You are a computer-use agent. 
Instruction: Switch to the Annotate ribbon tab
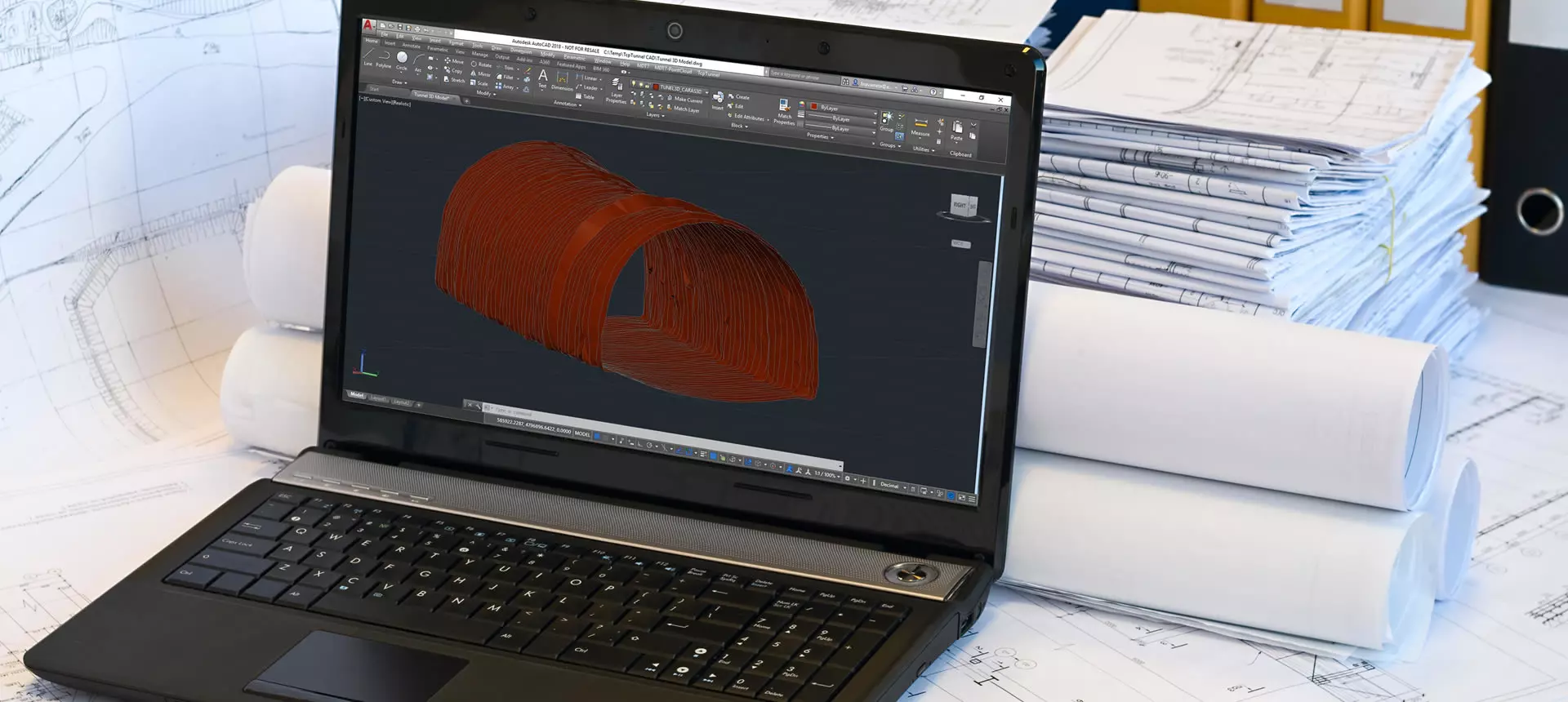pyautogui.click(x=412, y=46)
